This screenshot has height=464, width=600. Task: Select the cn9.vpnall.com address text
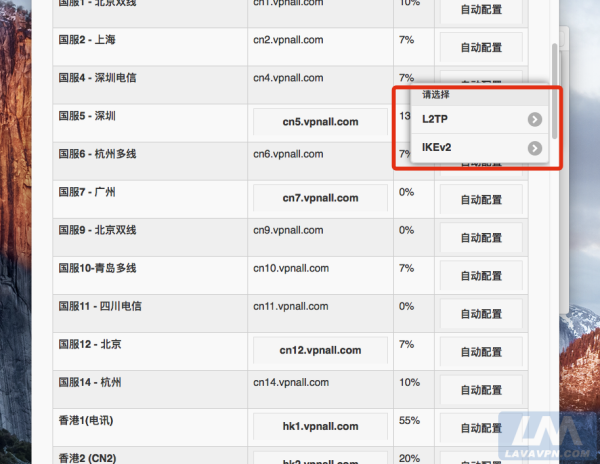coord(288,230)
